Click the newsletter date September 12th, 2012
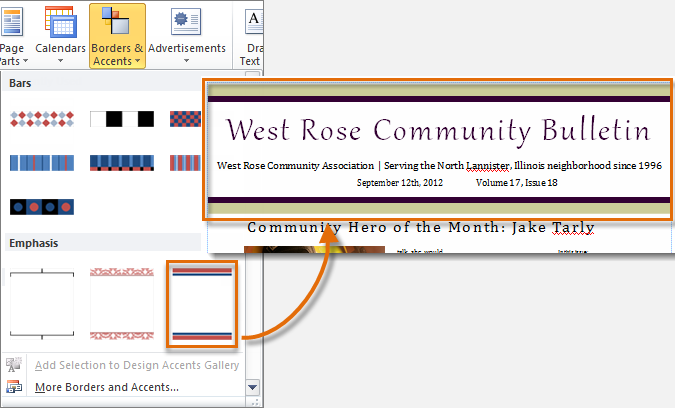 pos(399,183)
